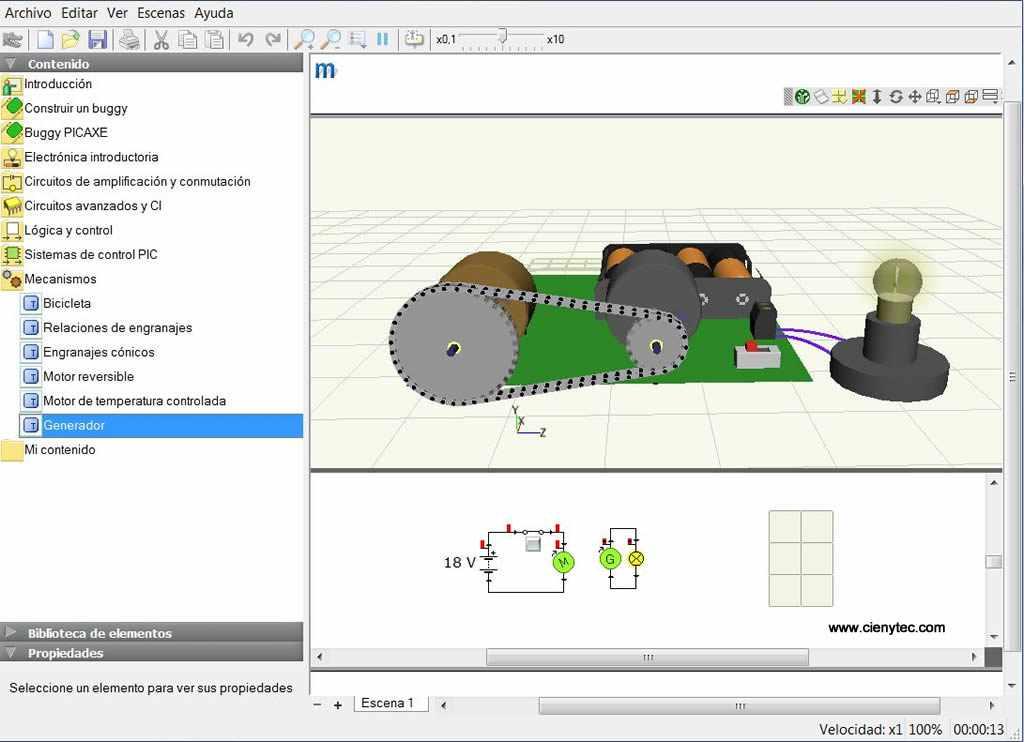Click the Cut scissors icon
Viewport: 1024px width, 742px height.
(x=160, y=40)
